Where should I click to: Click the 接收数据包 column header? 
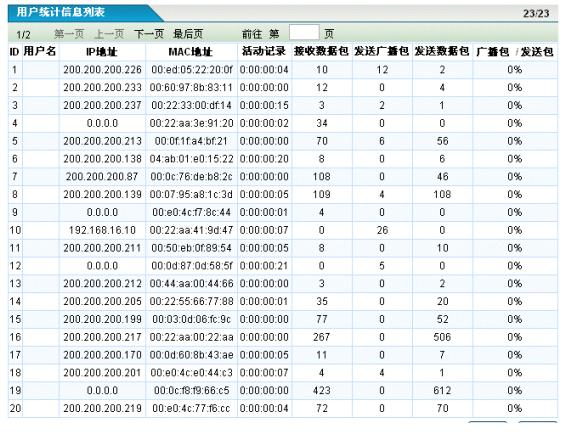click(321, 51)
